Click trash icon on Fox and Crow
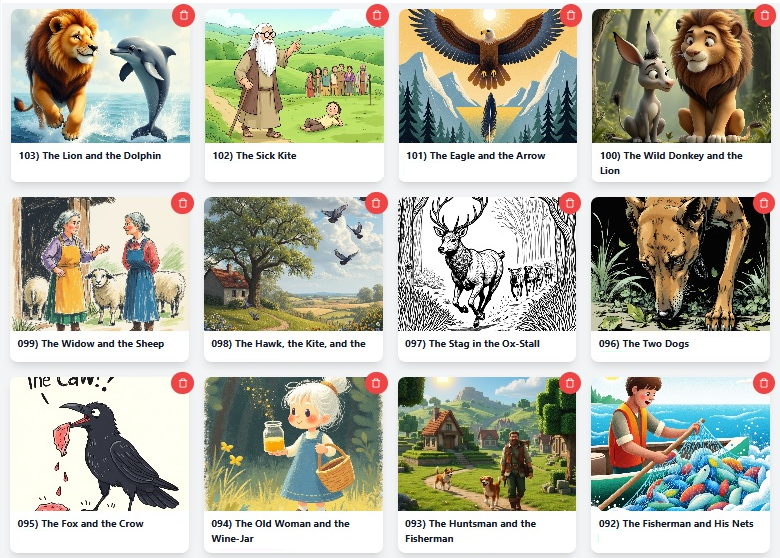The width and height of the screenshot is (780, 558). (183, 383)
